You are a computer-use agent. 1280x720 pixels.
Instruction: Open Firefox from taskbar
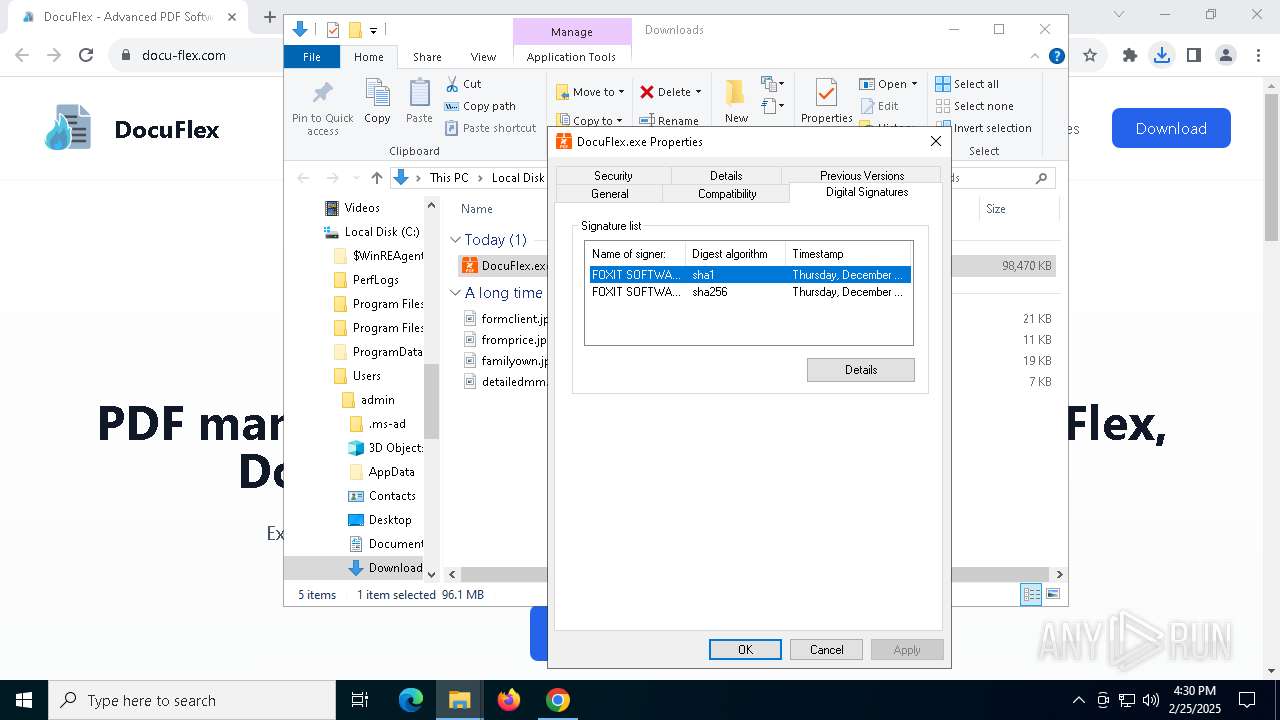click(x=509, y=700)
